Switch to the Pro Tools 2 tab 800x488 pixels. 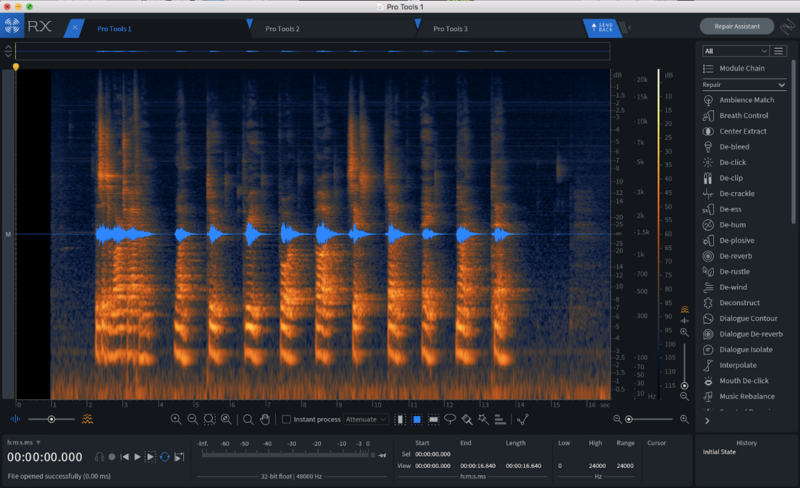(282, 29)
